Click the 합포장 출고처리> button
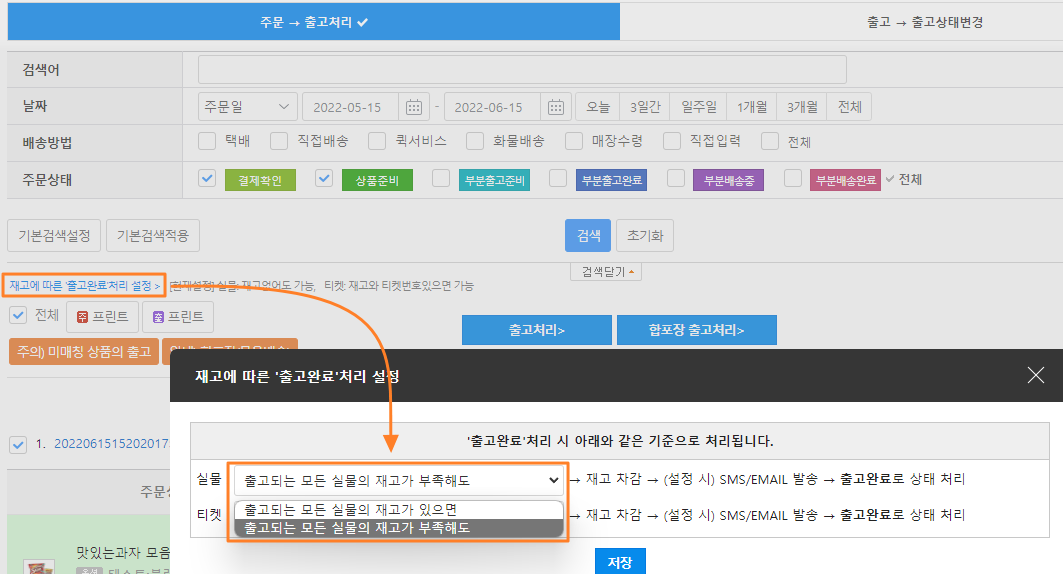The width and height of the screenshot is (1063, 574). click(x=696, y=330)
